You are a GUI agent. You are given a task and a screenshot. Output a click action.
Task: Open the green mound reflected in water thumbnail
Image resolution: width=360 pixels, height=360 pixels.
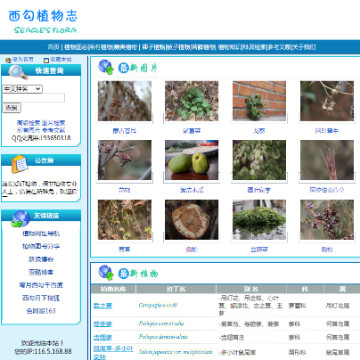coord(259,220)
